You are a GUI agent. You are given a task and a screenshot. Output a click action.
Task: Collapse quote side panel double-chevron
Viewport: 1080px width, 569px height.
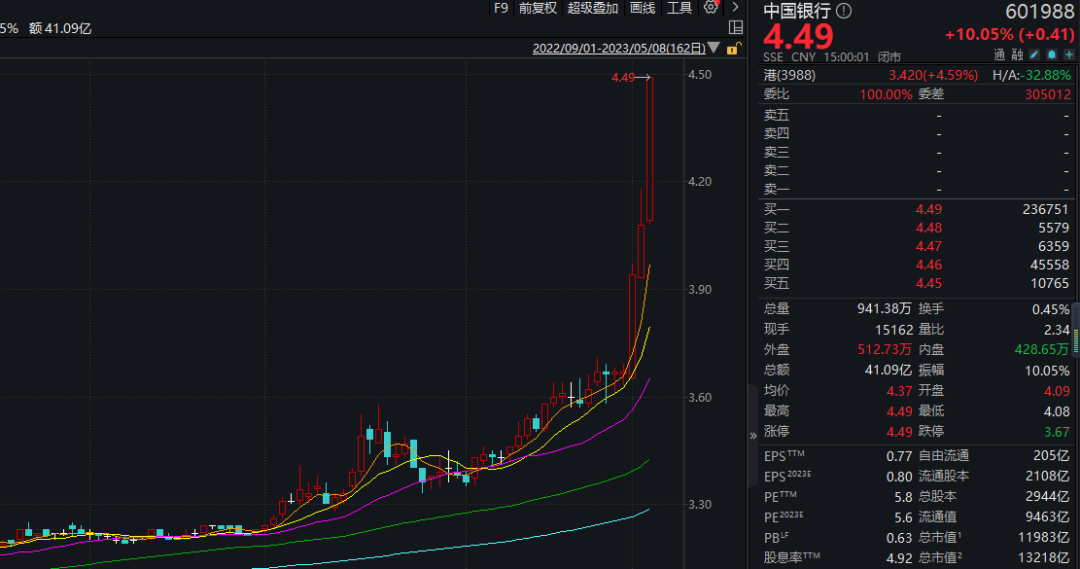[x=753, y=435]
